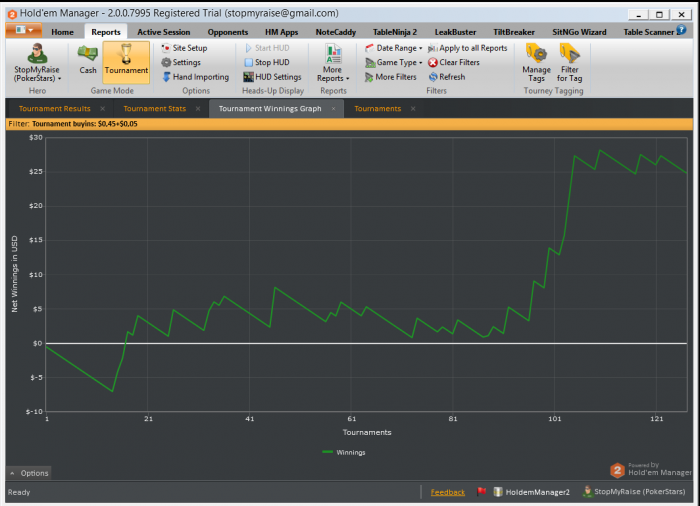The height and width of the screenshot is (506, 700).
Task: Expand the Options panel at bottom
Action: pos(29,473)
